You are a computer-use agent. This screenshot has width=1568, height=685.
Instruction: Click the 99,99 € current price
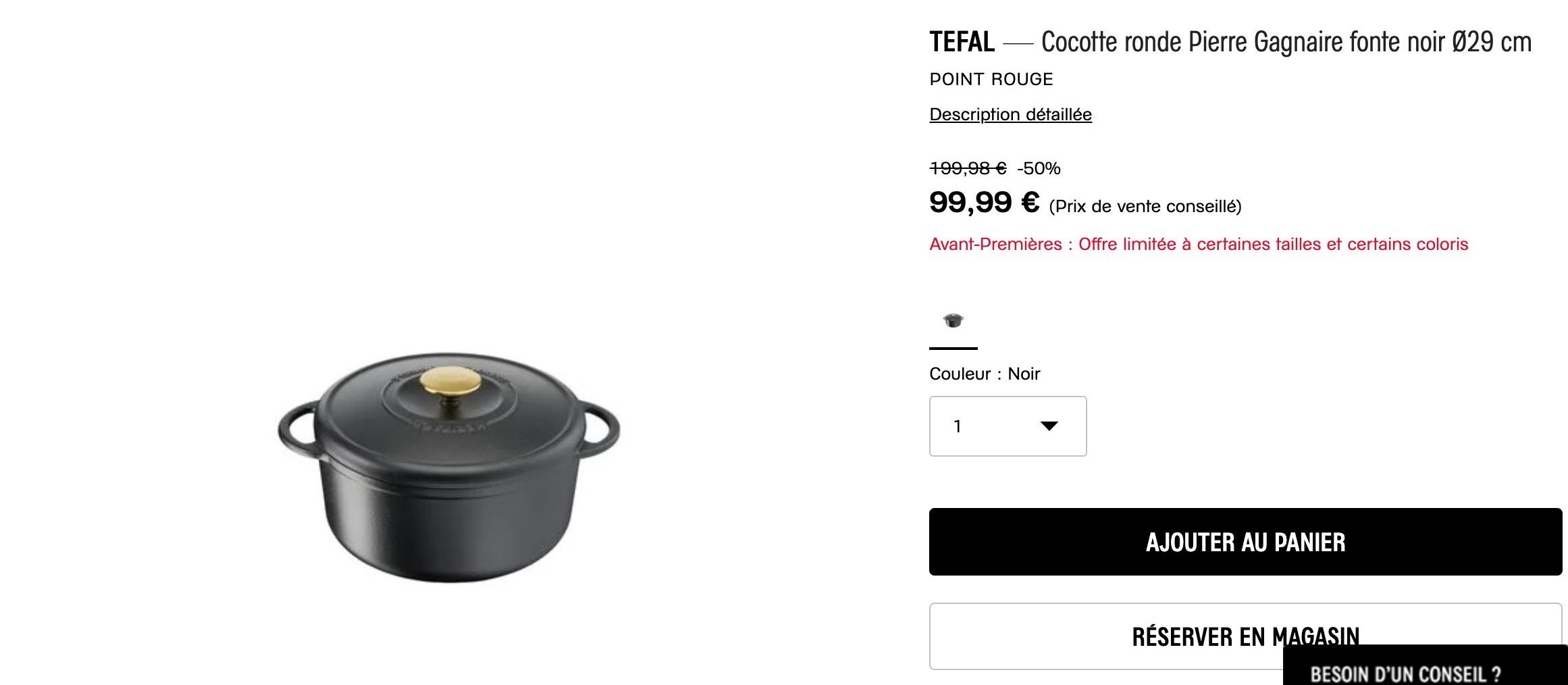[x=984, y=203]
